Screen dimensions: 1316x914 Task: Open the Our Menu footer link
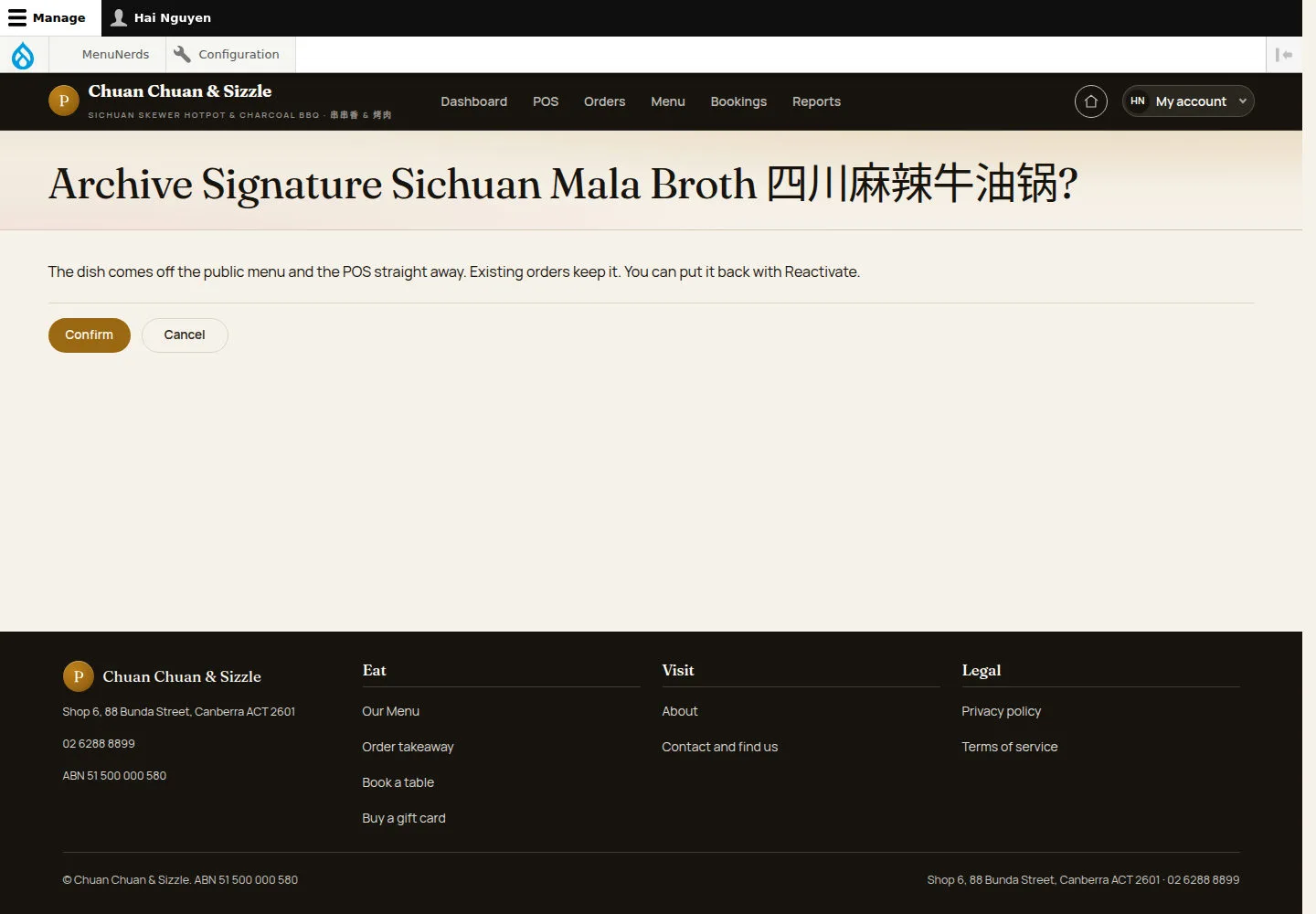tap(390, 711)
